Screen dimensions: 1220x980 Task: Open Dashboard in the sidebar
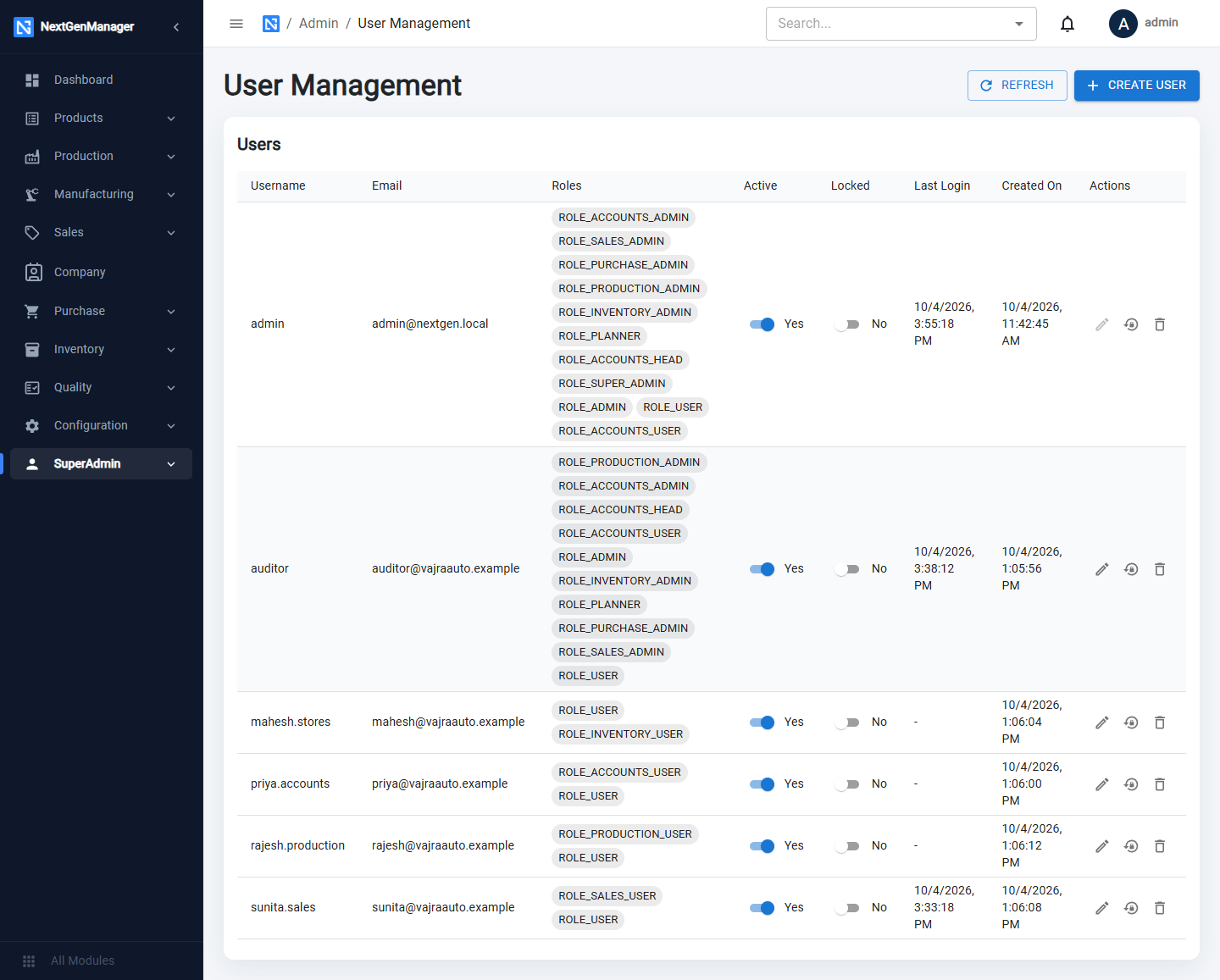point(101,80)
